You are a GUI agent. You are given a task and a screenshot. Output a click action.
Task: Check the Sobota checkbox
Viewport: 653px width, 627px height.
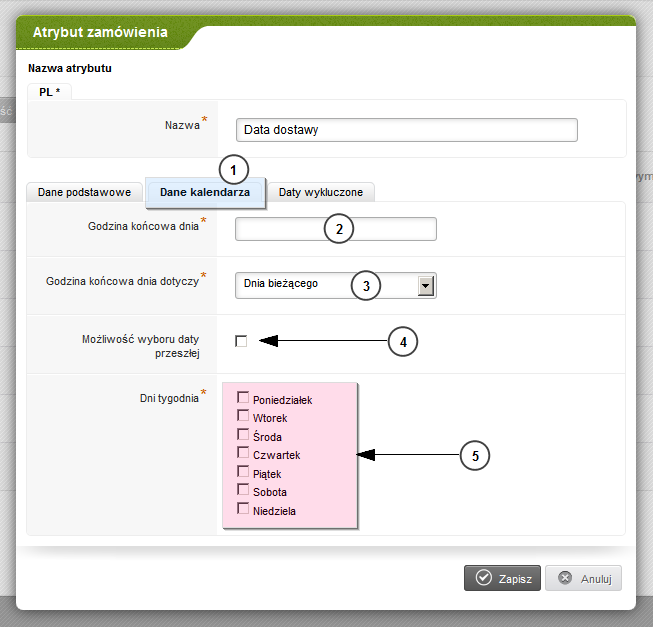click(242, 490)
